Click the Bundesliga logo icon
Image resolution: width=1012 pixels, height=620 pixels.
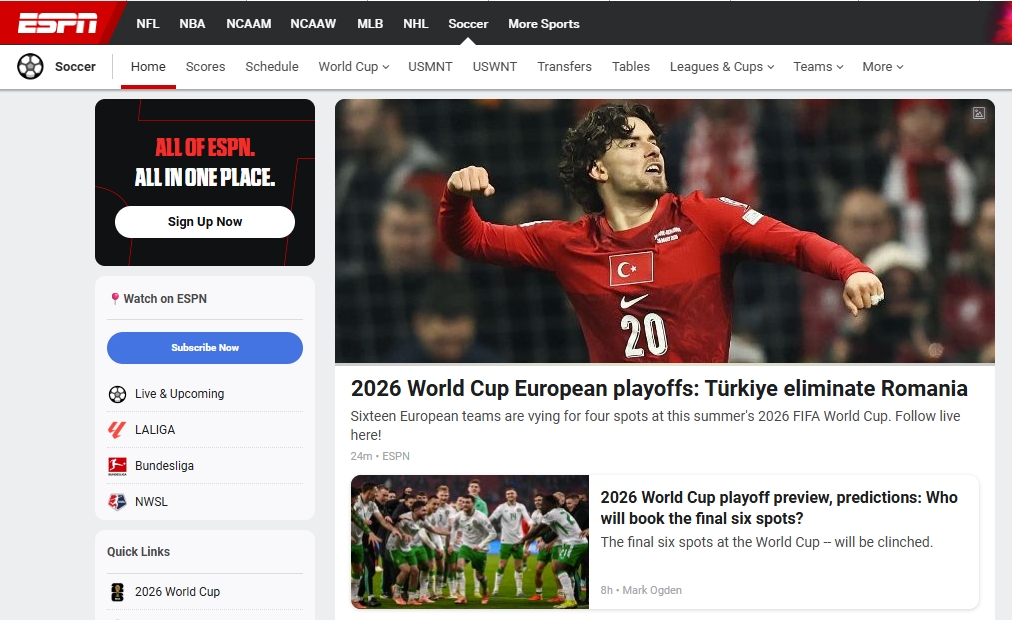point(117,466)
